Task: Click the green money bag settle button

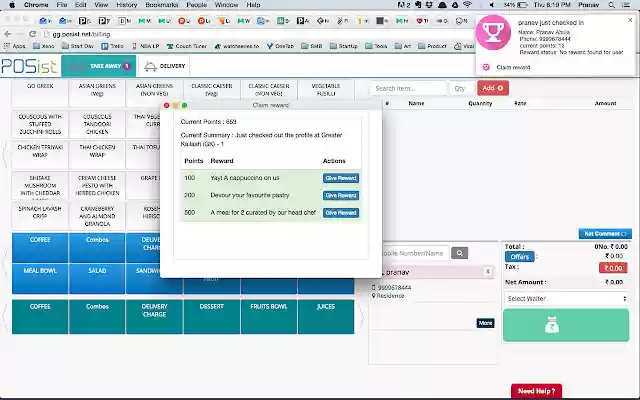Action: point(566,325)
